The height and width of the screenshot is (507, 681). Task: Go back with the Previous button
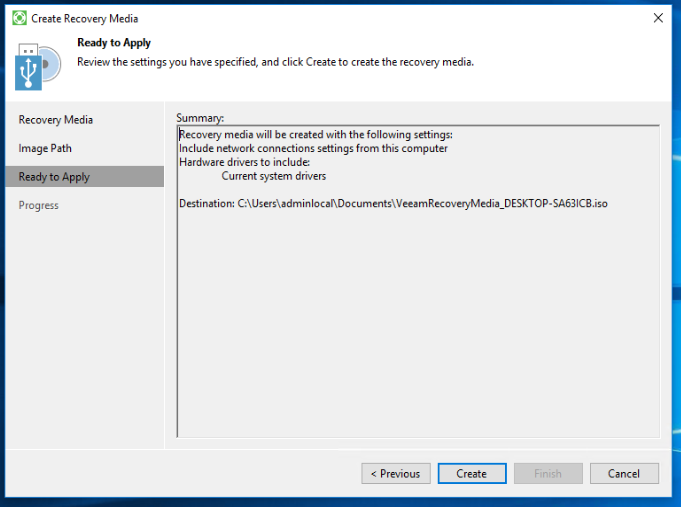tap(396, 473)
